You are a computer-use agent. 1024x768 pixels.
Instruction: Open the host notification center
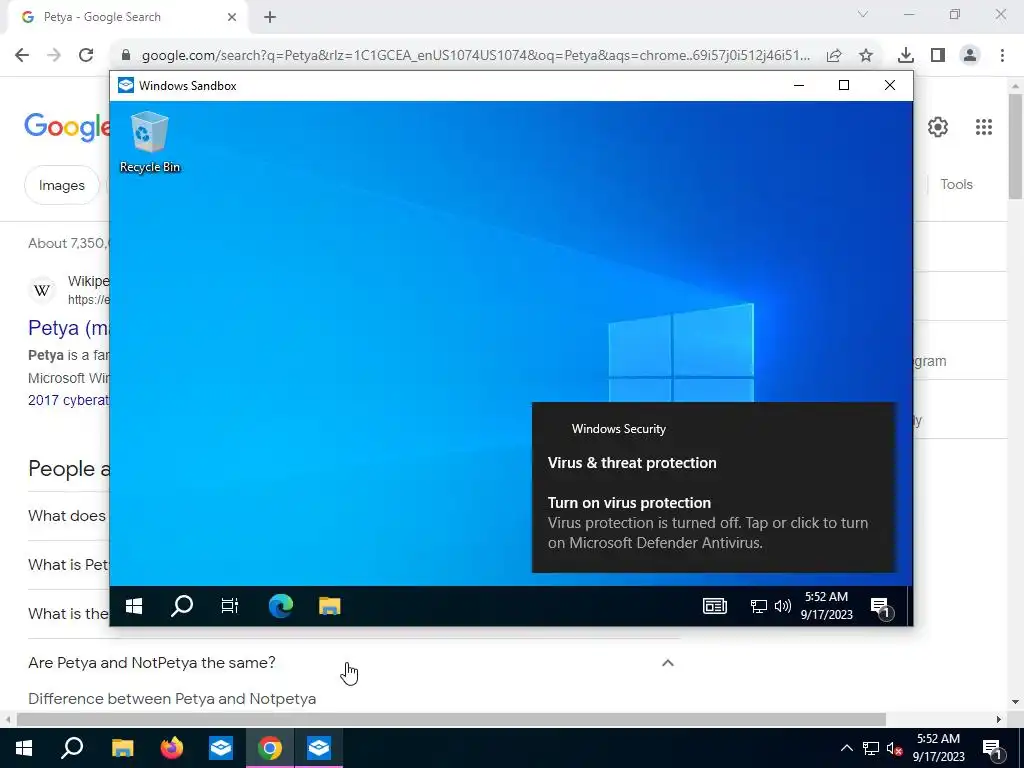(x=992, y=748)
